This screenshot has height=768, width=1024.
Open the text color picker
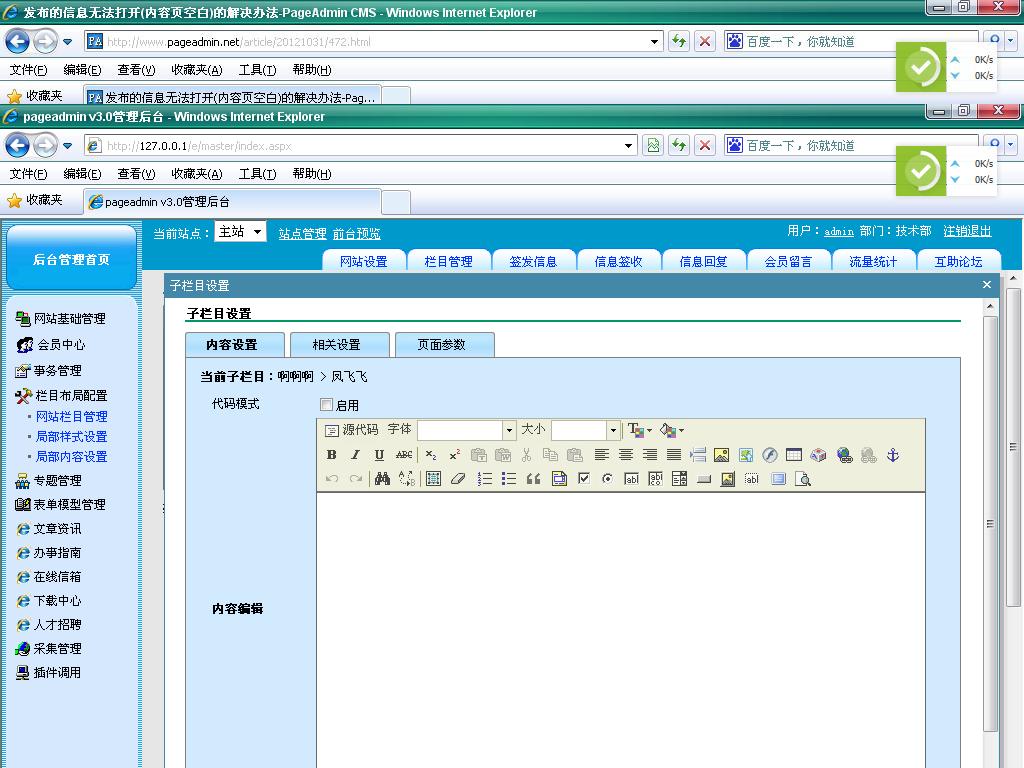pos(638,430)
